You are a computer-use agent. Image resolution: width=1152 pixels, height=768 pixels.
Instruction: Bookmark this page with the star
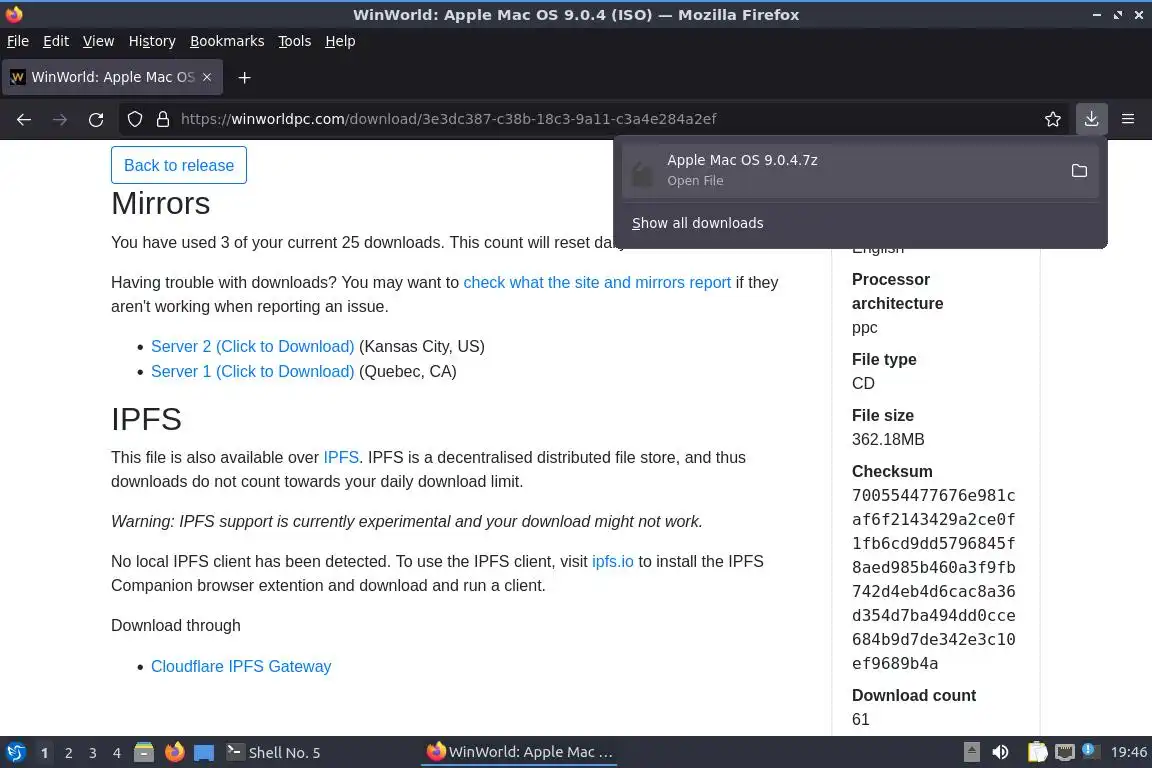pyautogui.click(x=1053, y=119)
